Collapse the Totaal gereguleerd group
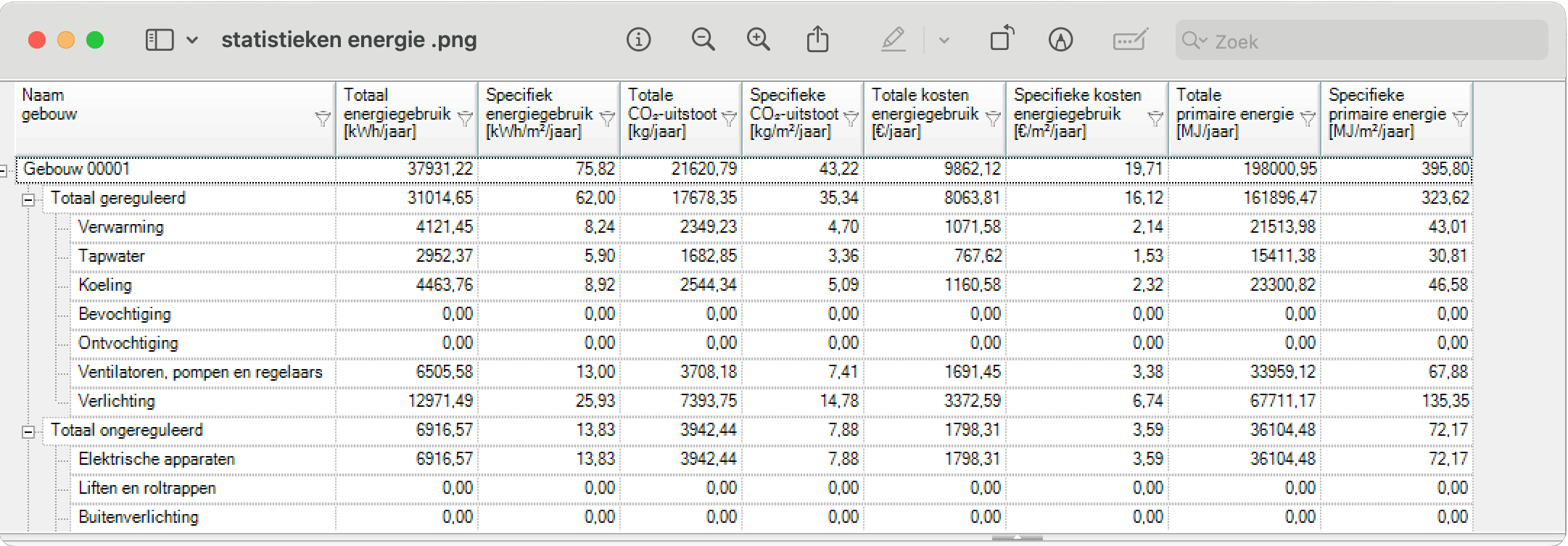1568x546 pixels. click(28, 199)
